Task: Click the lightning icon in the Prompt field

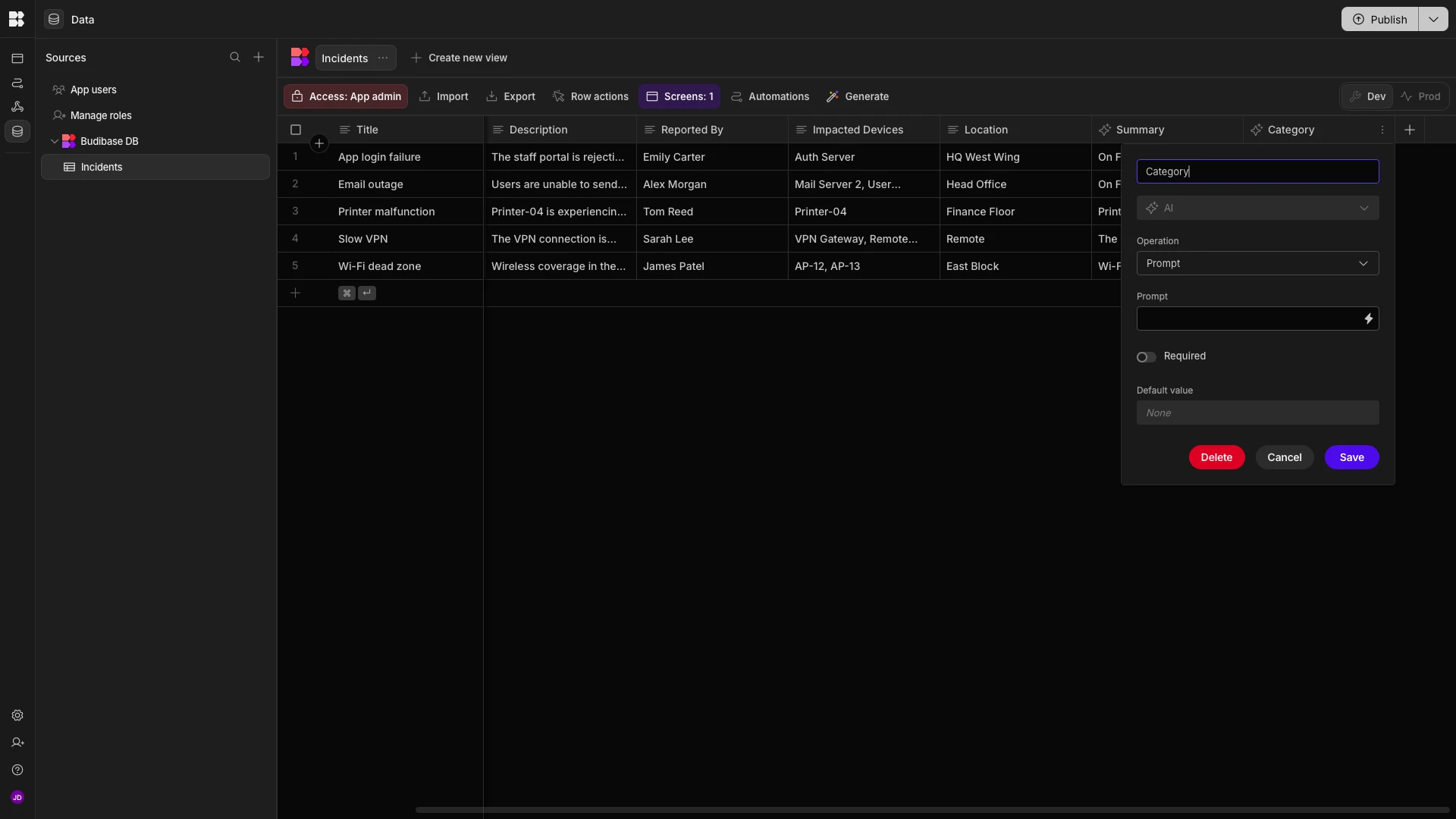Action: click(x=1369, y=318)
